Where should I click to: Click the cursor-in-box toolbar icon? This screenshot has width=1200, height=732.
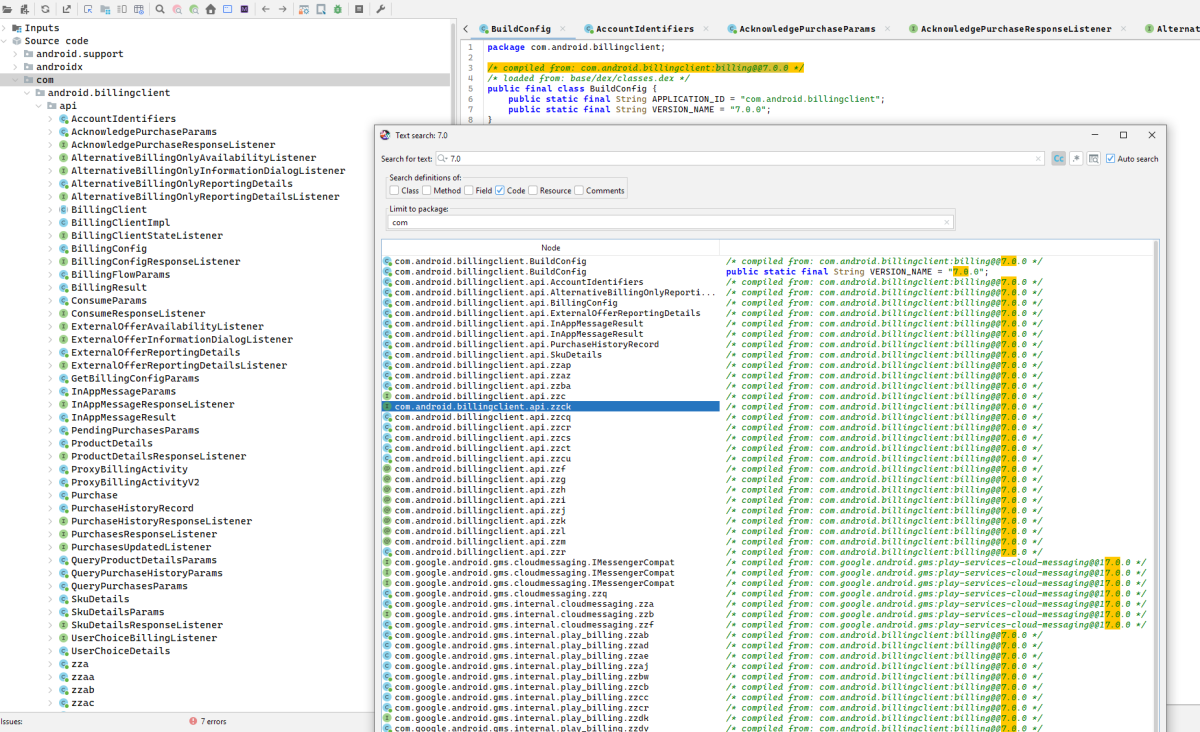87,9
